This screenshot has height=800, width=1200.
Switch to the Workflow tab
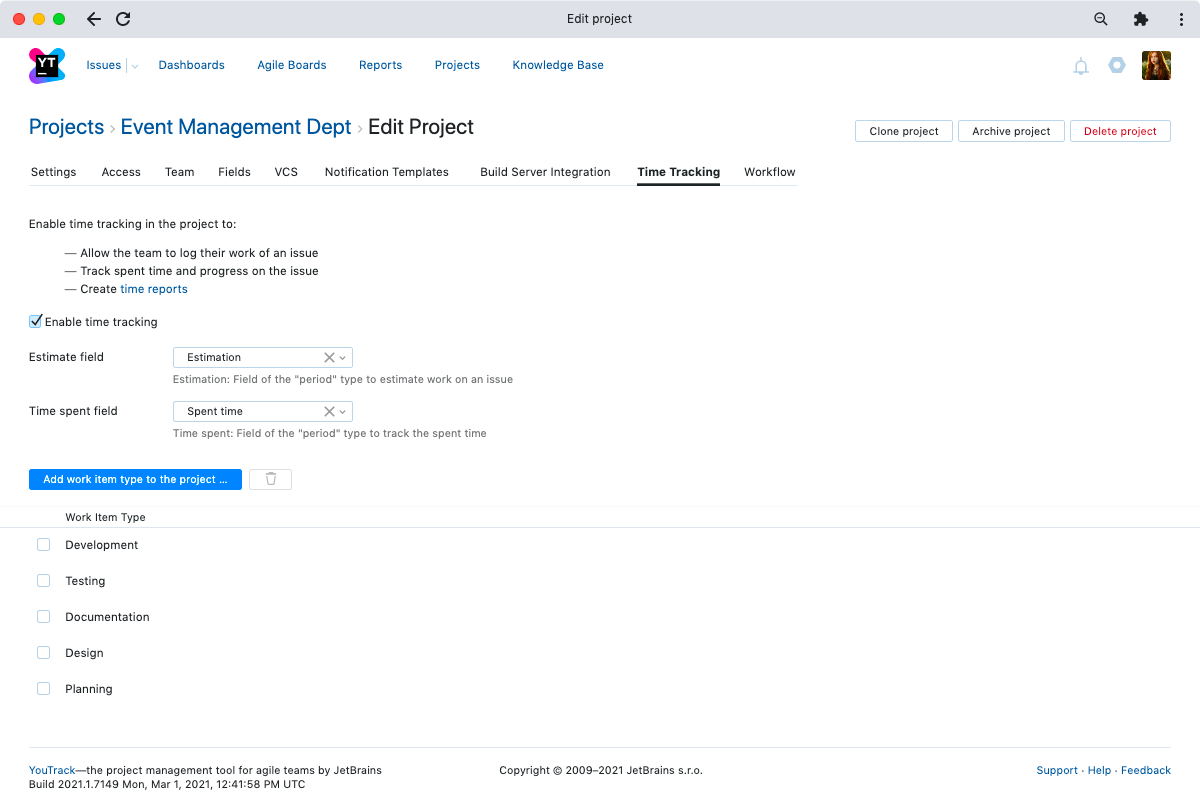coord(769,172)
